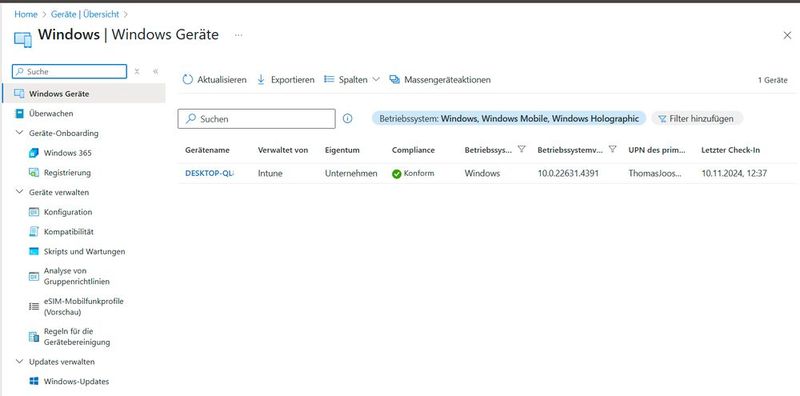The width and height of the screenshot is (800, 396).
Task: Click the Konfiguration sidebar icon
Action: [x=34, y=212]
